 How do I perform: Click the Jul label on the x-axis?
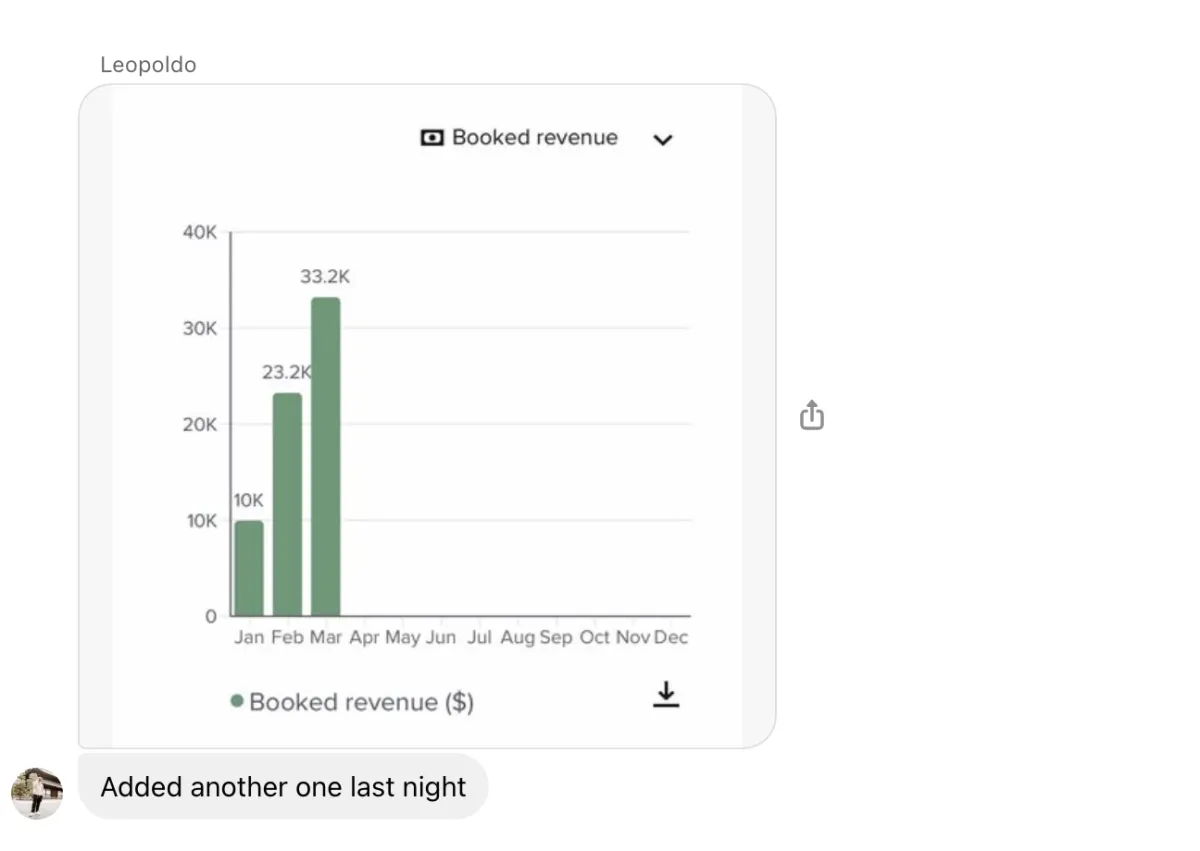tap(479, 637)
